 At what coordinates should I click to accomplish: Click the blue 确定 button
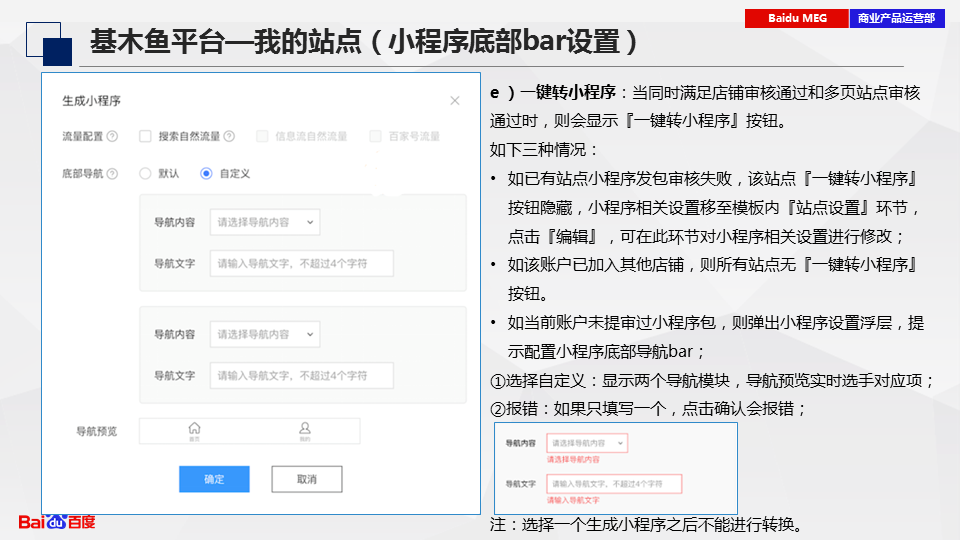point(214,479)
